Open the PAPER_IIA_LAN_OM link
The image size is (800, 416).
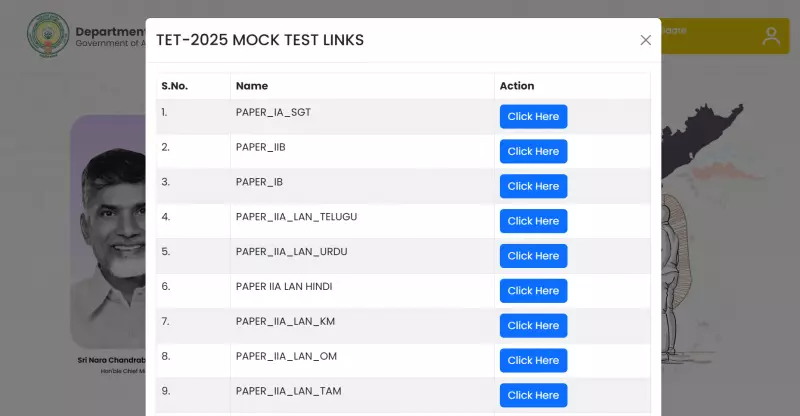[x=533, y=360]
